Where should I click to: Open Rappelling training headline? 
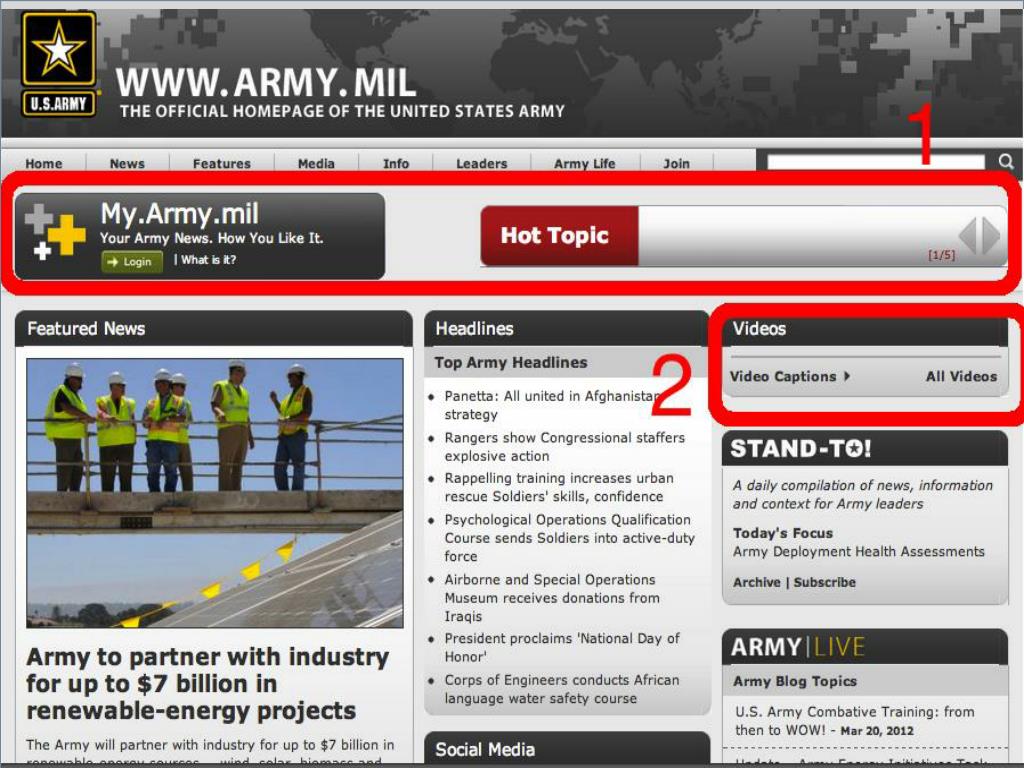point(559,487)
